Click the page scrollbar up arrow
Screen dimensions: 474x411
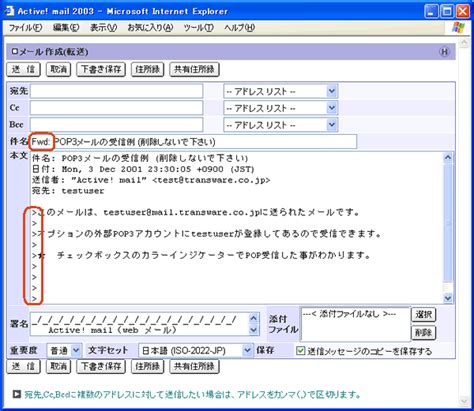click(464, 42)
